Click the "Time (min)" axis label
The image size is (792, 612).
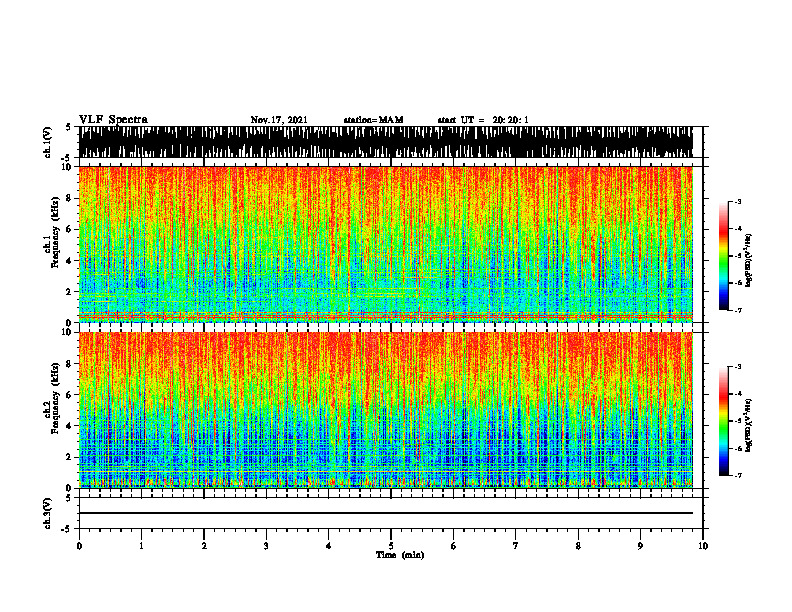coord(400,555)
